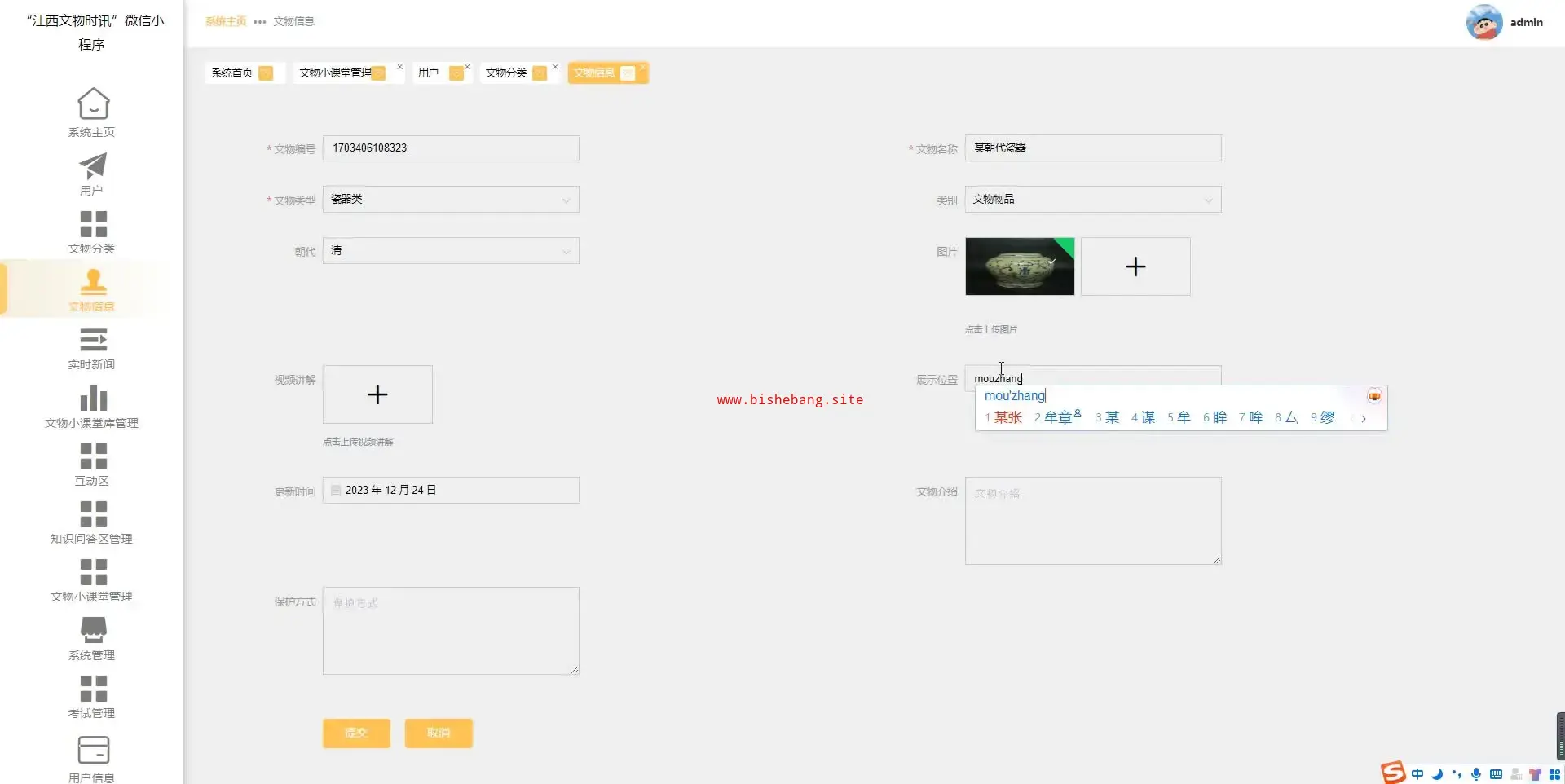The height and width of the screenshot is (784, 1565).
Task: Click the admin username label
Action: (x=1527, y=22)
